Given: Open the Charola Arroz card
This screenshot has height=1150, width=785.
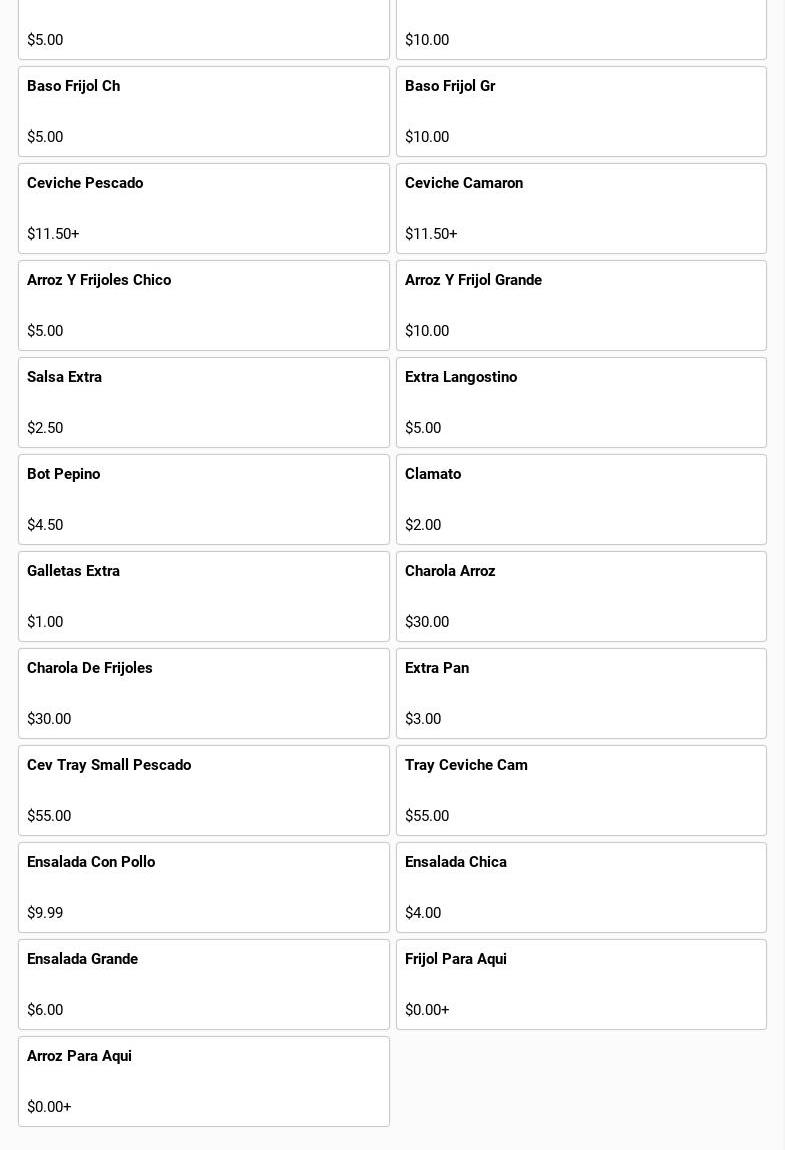Looking at the screenshot, I should coord(581,596).
